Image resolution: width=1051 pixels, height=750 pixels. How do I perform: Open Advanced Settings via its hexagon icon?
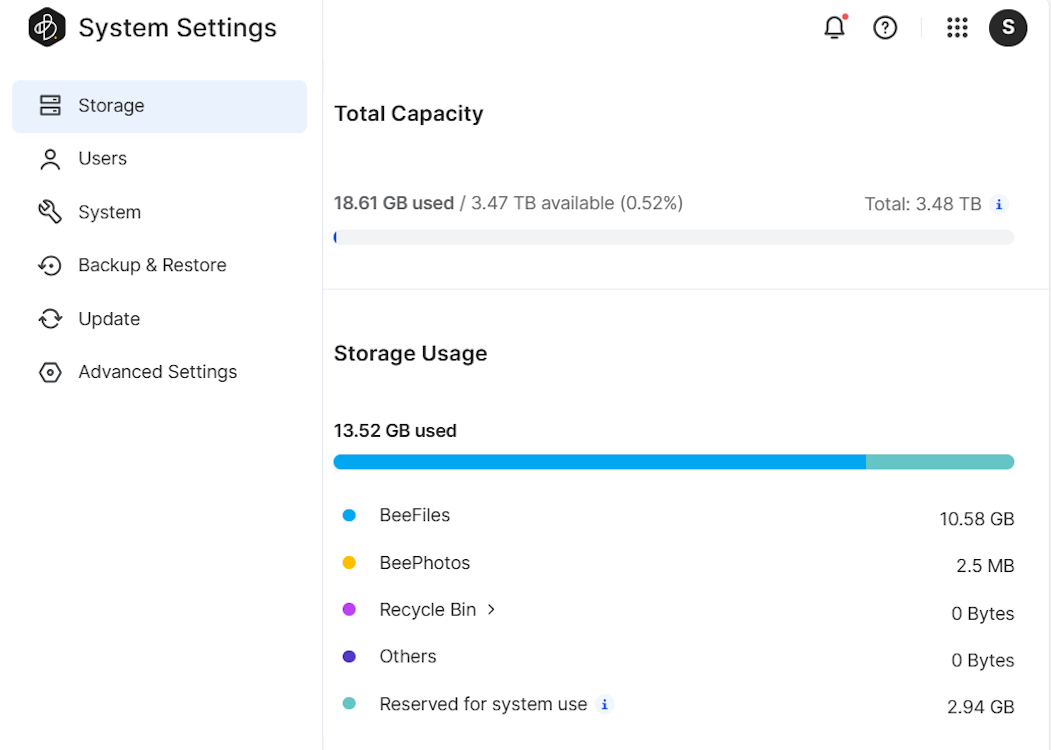(x=50, y=371)
